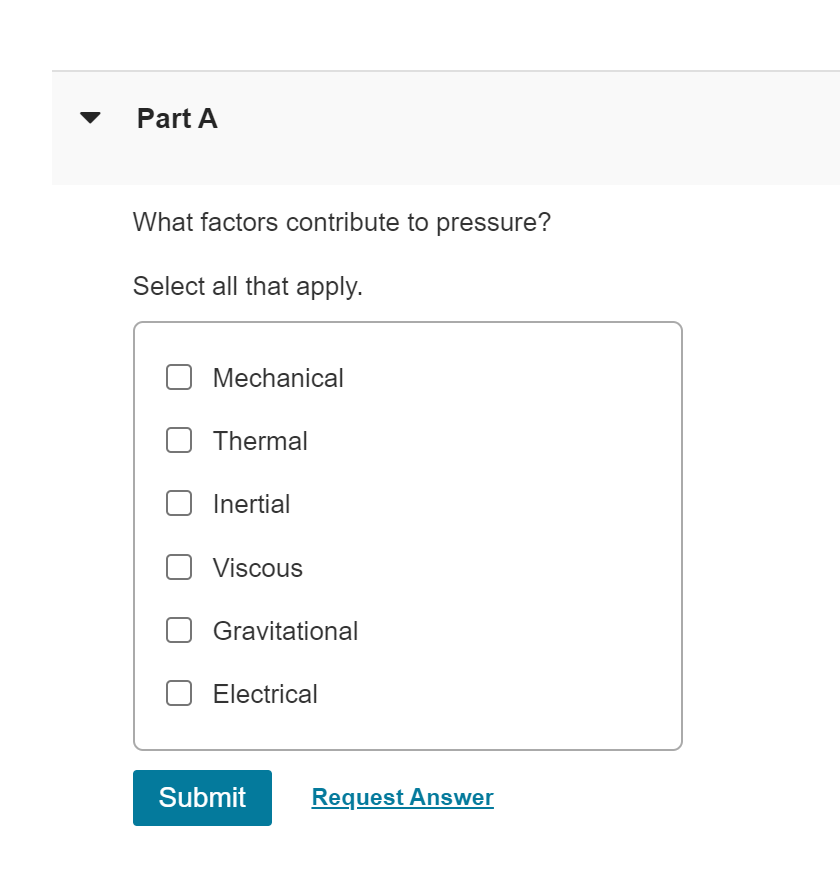Check the Electrical checkbox
Image resolution: width=840 pixels, height=886 pixels.
(x=179, y=693)
